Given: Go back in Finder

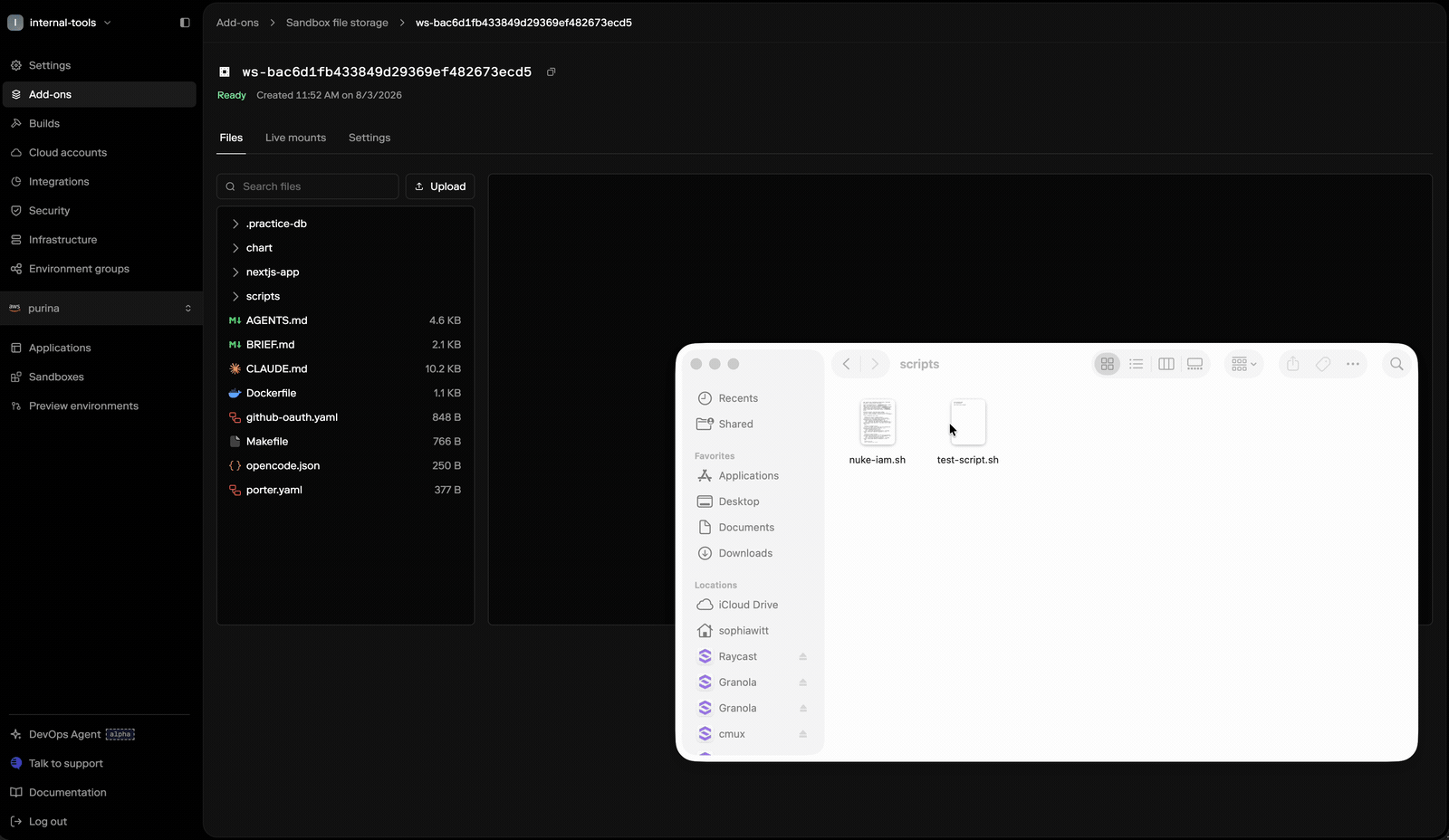Looking at the screenshot, I should click(x=846, y=364).
